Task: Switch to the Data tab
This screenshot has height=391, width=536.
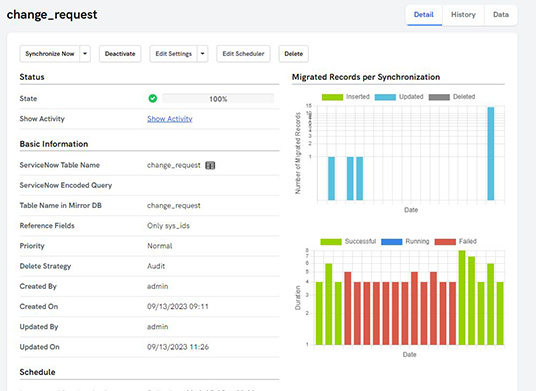Action: (x=501, y=15)
